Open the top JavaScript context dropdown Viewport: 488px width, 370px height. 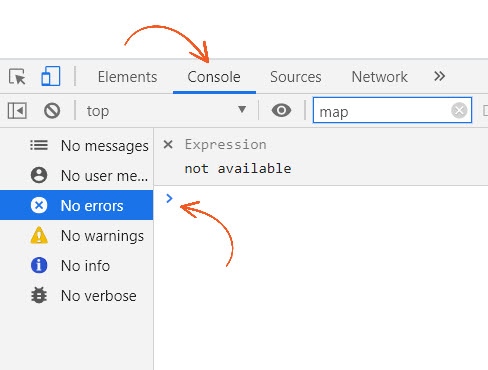[166, 111]
